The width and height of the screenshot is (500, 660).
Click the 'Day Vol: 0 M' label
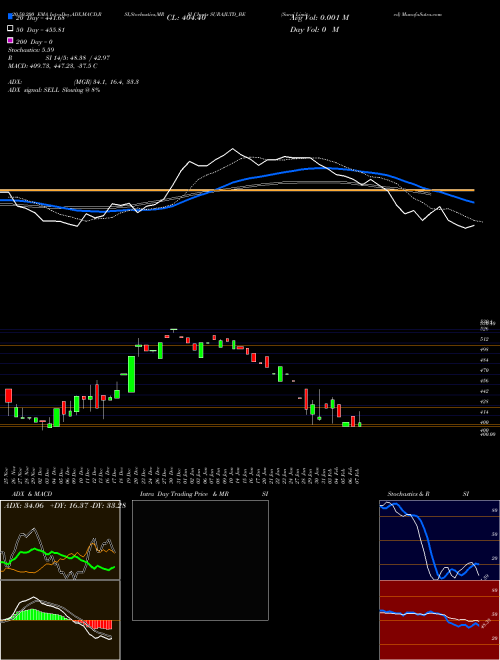pyautogui.click(x=314, y=30)
